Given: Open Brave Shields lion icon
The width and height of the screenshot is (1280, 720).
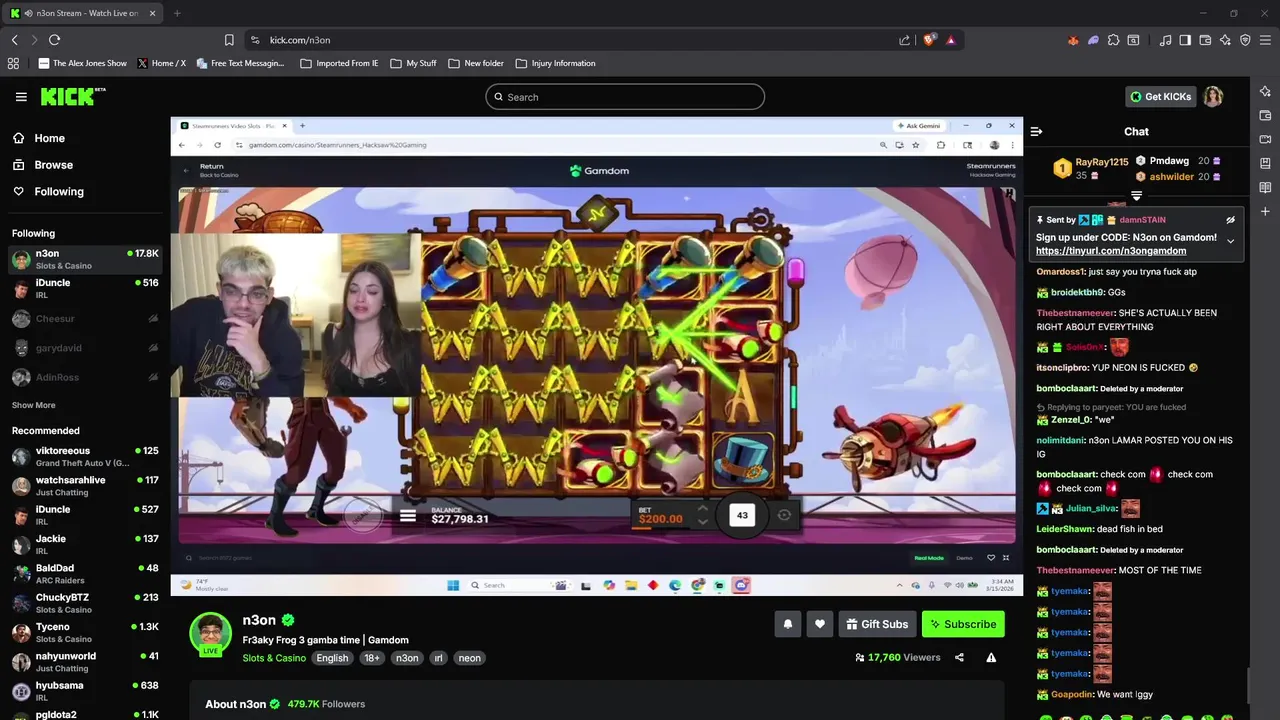Looking at the screenshot, I should coord(929,40).
